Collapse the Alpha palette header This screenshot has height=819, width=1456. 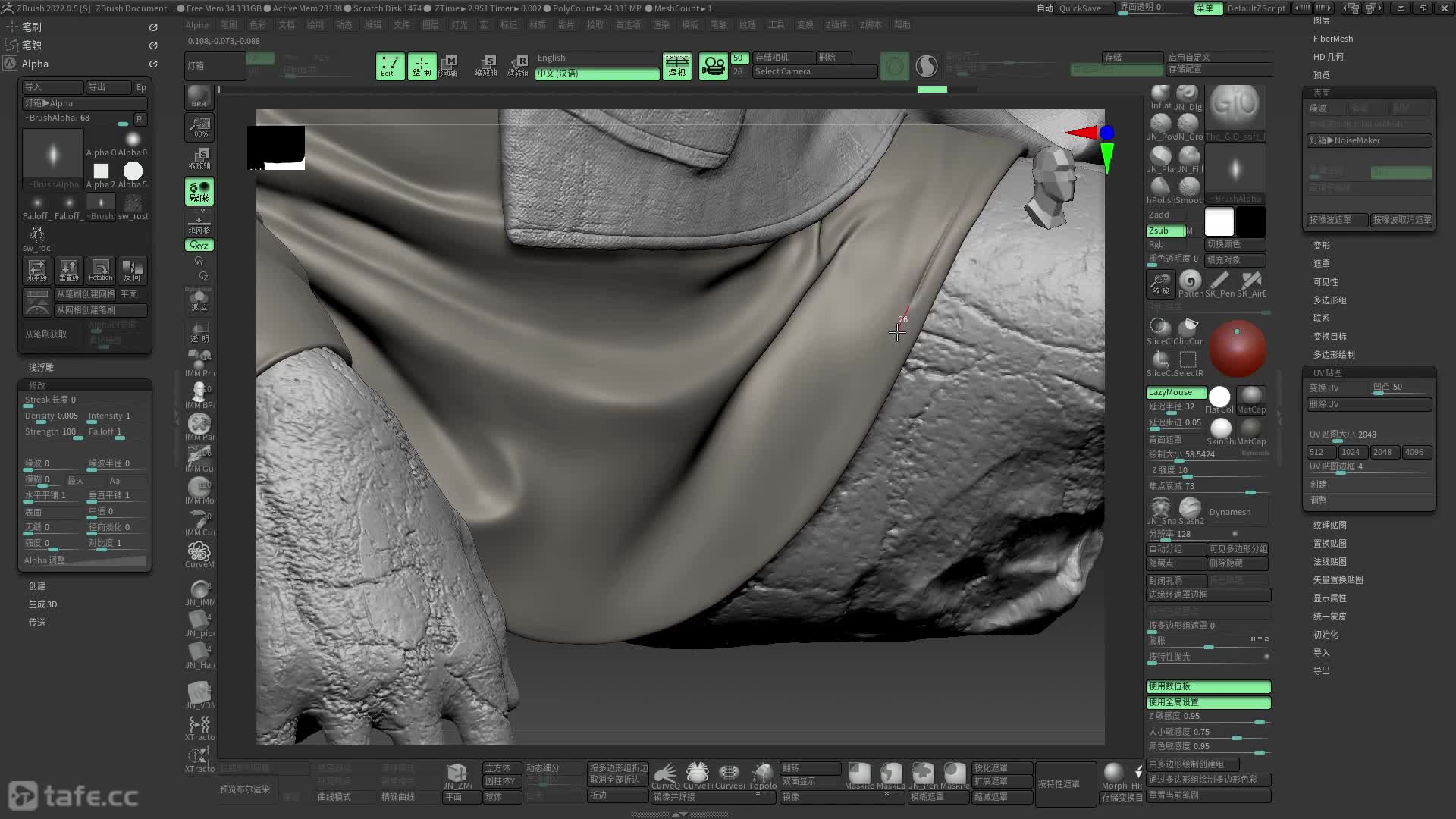(x=35, y=64)
